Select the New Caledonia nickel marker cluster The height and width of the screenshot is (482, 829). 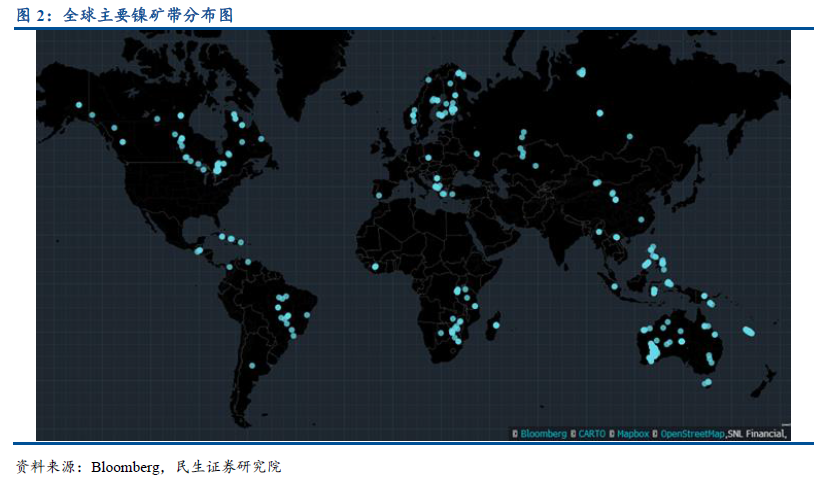coord(749,331)
